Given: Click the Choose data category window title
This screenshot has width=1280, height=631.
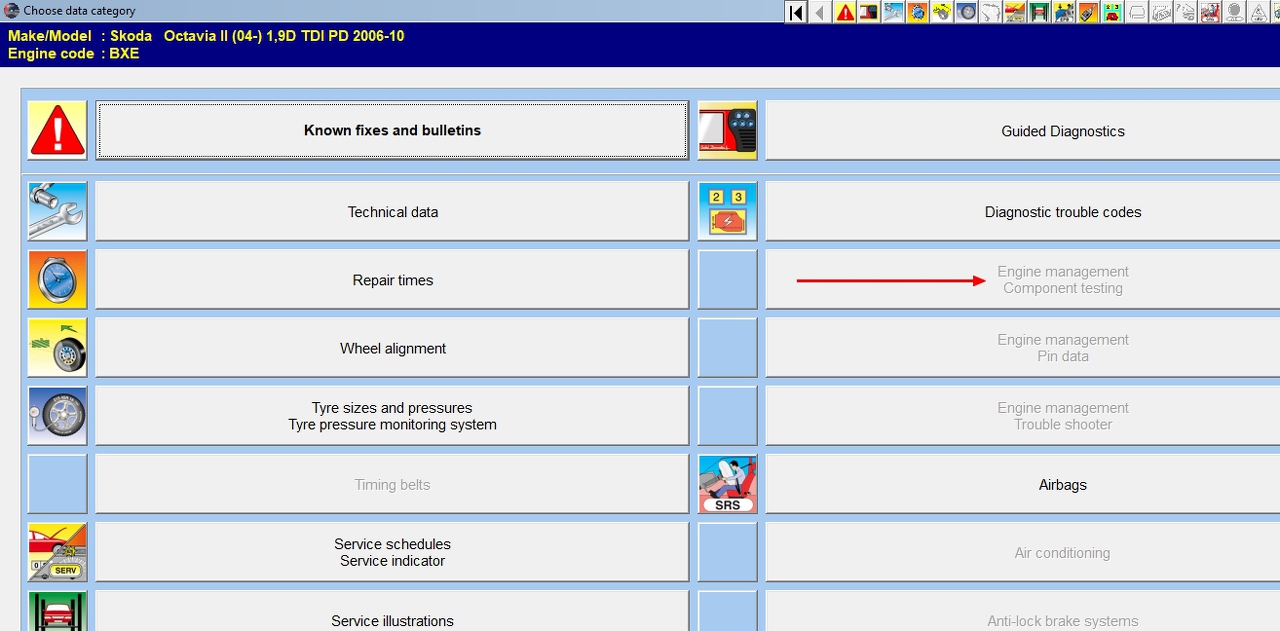Looking at the screenshot, I should (79, 11).
